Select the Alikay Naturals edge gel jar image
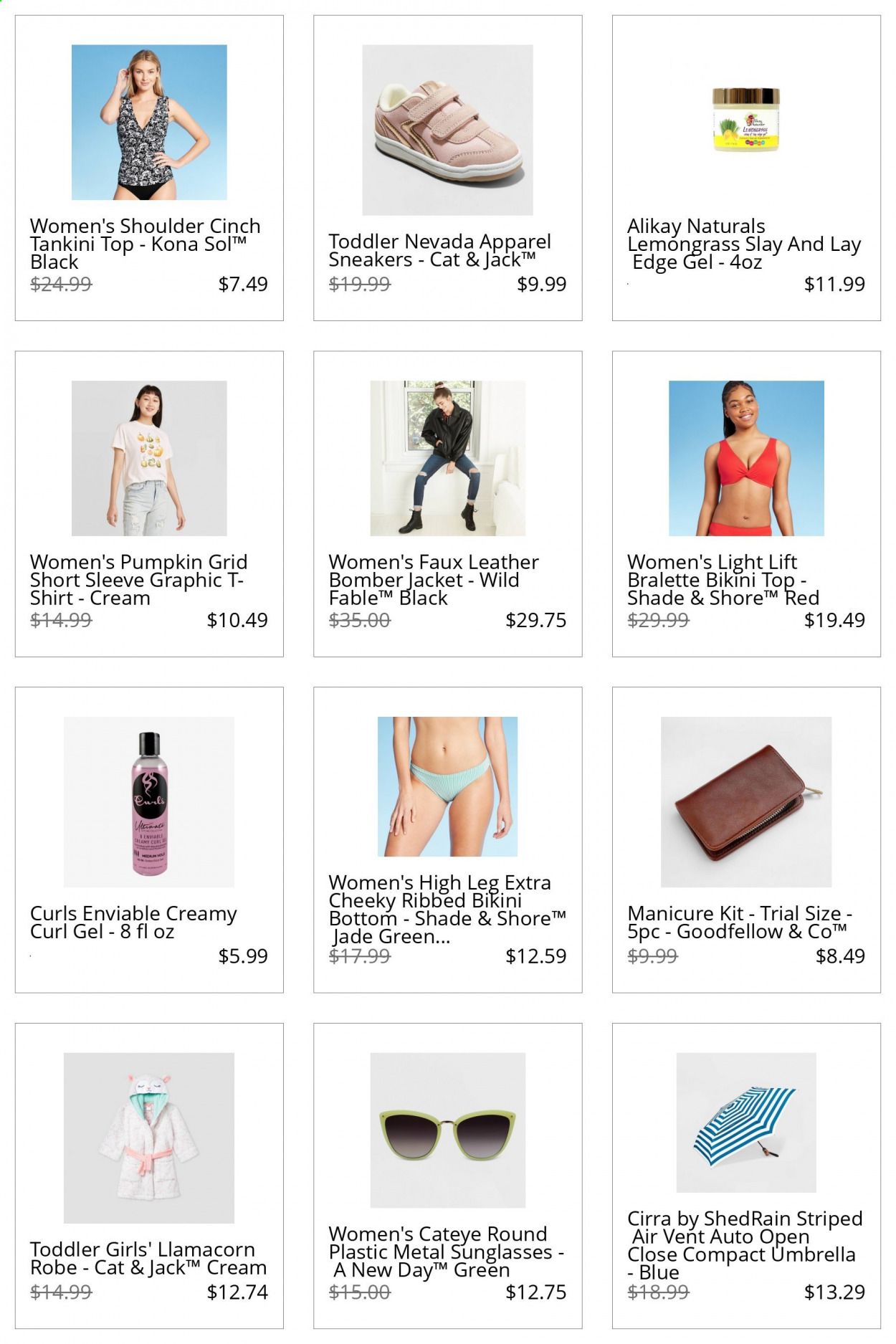 746,120
